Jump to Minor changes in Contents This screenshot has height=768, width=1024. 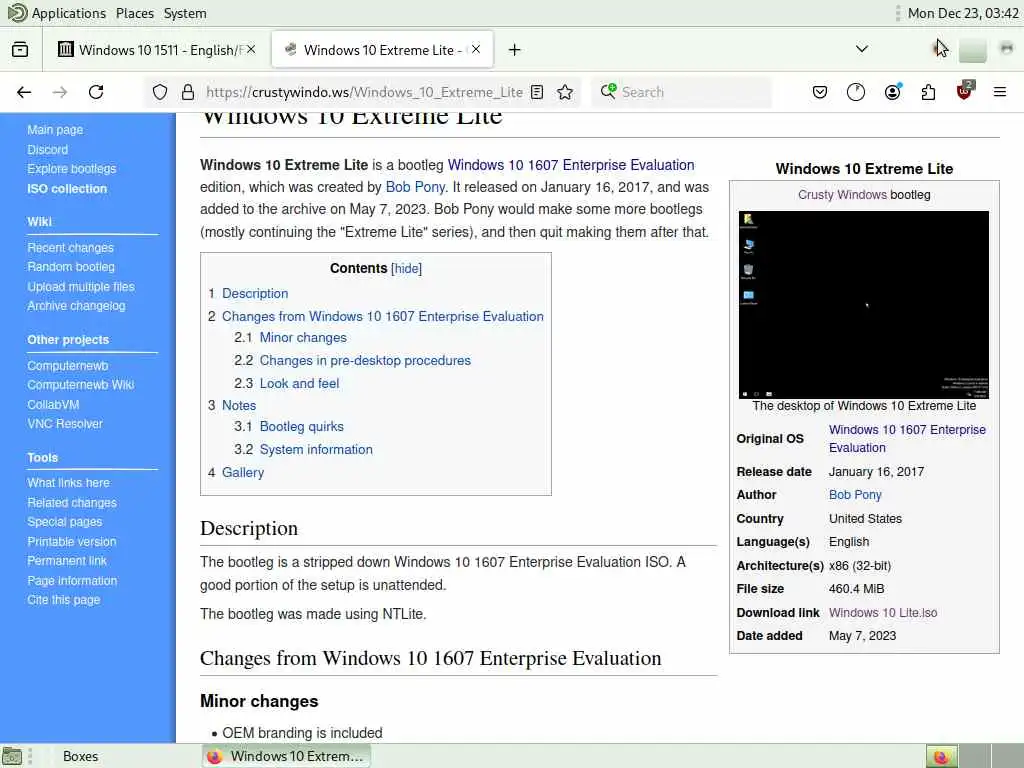tap(303, 338)
